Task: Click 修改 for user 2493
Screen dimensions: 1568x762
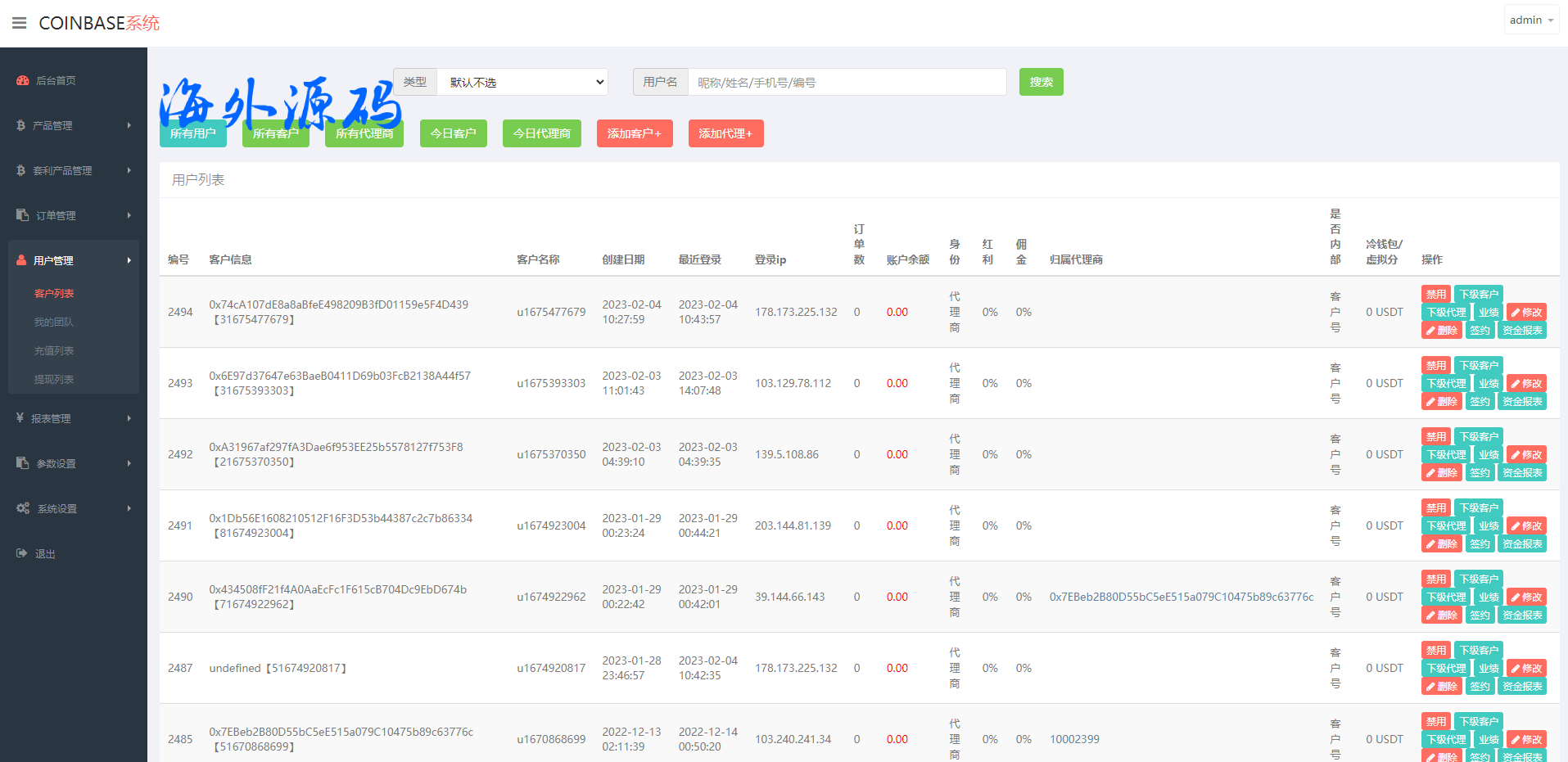Action: pos(1526,383)
